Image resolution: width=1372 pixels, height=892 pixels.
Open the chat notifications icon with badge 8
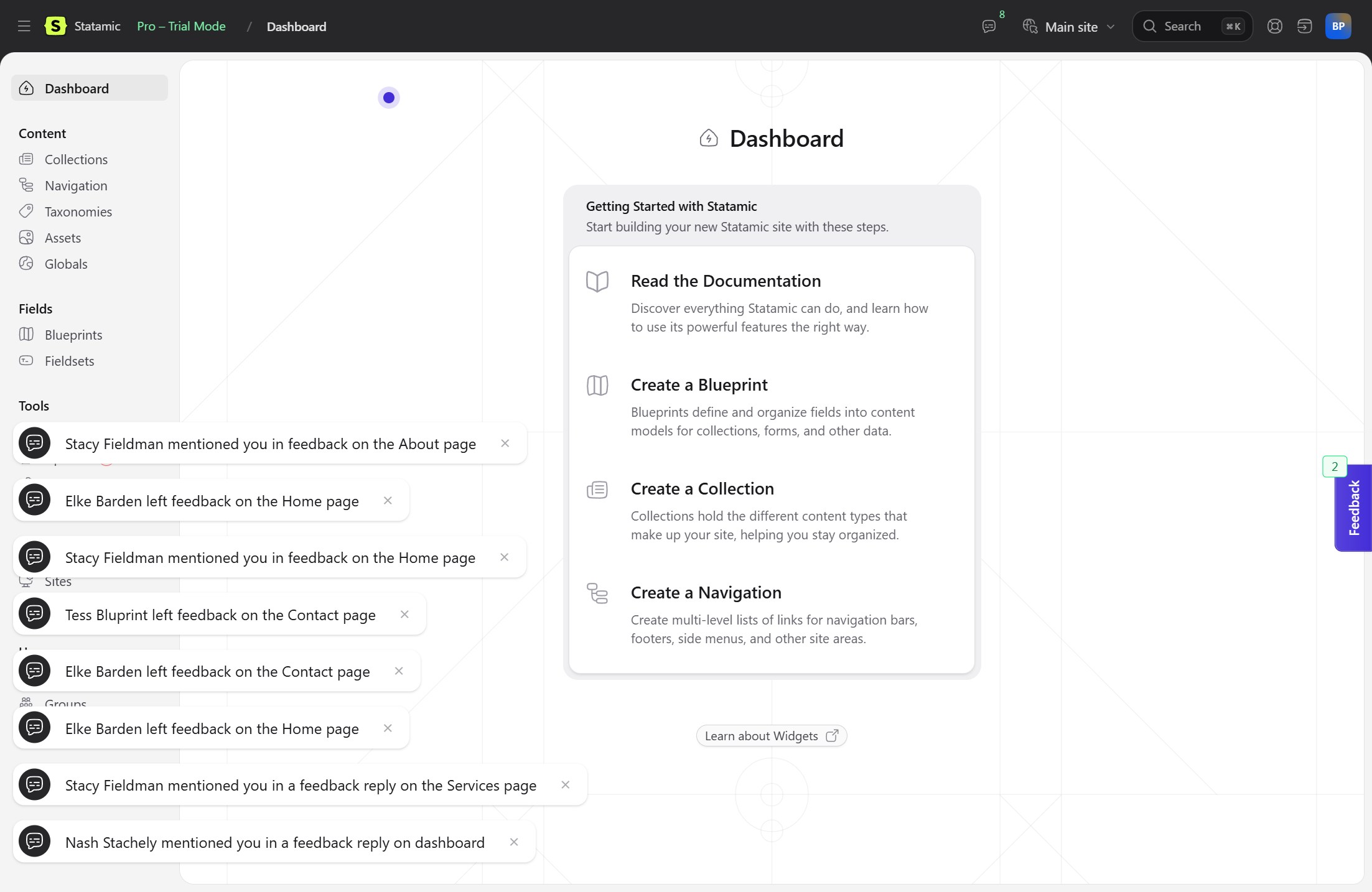pyautogui.click(x=989, y=27)
